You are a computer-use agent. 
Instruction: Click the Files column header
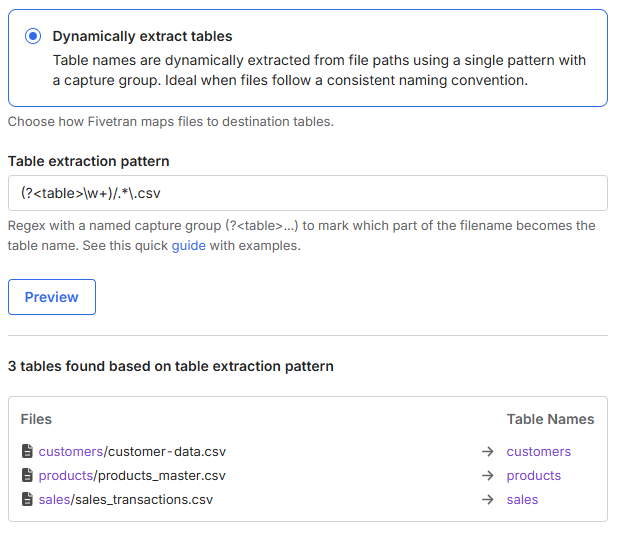pos(36,419)
